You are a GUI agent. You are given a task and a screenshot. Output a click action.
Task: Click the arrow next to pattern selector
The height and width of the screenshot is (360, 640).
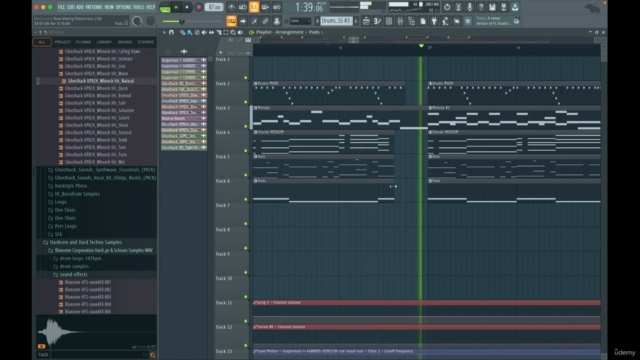pyautogui.click(x=356, y=21)
